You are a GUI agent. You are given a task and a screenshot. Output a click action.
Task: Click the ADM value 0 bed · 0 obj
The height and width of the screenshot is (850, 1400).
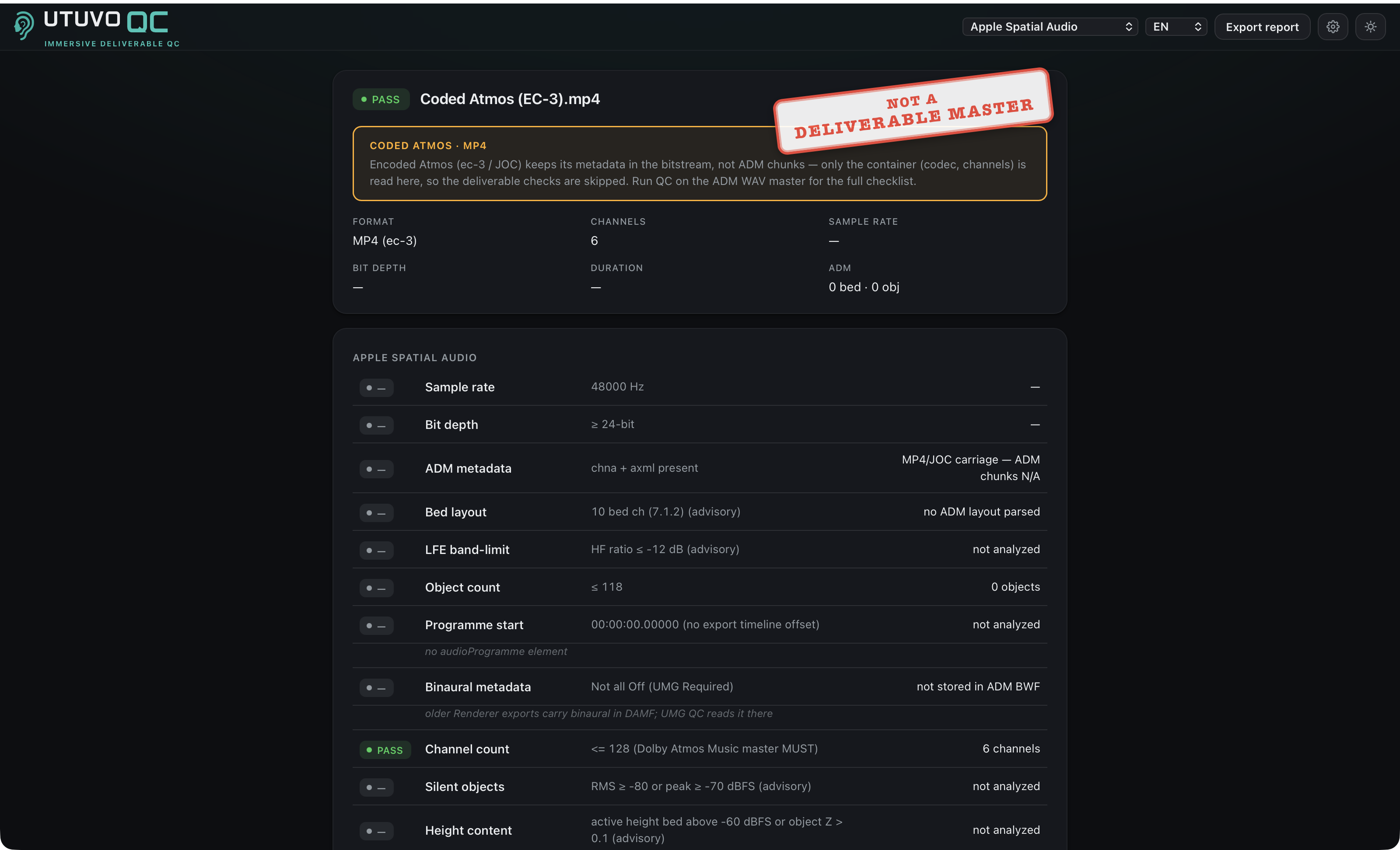(x=864, y=287)
